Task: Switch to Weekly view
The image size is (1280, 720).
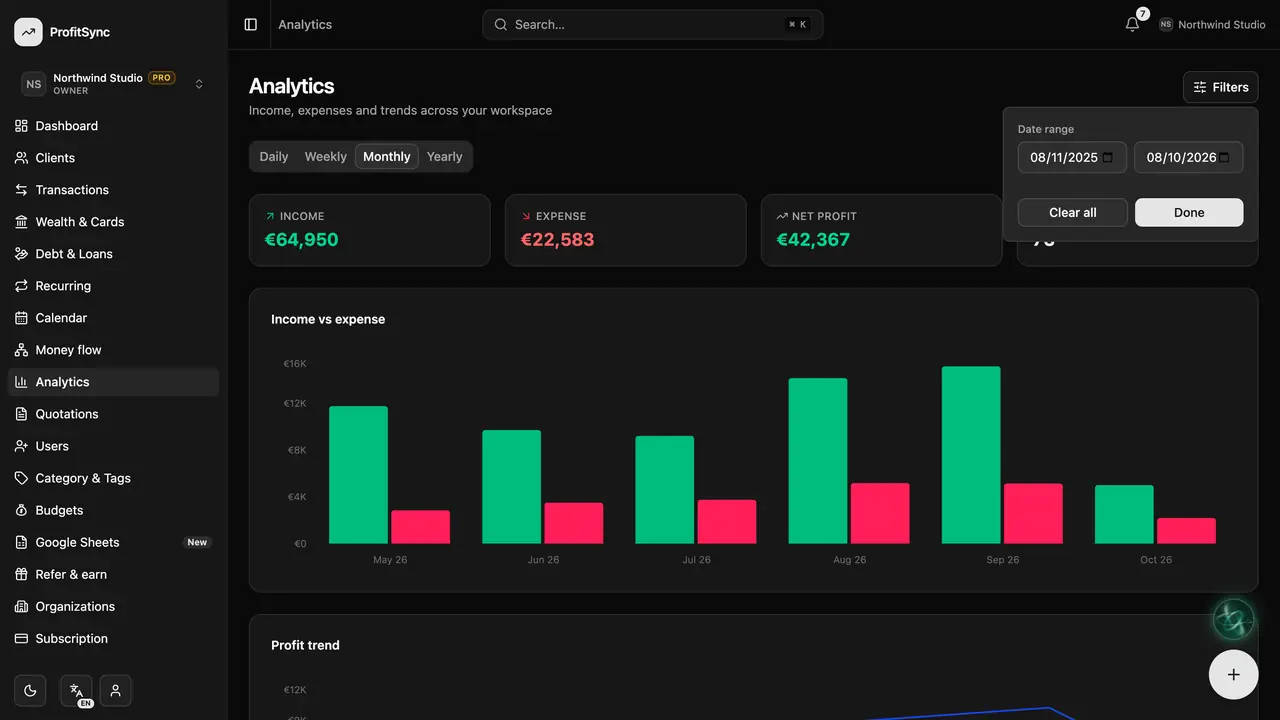Action: tap(326, 157)
